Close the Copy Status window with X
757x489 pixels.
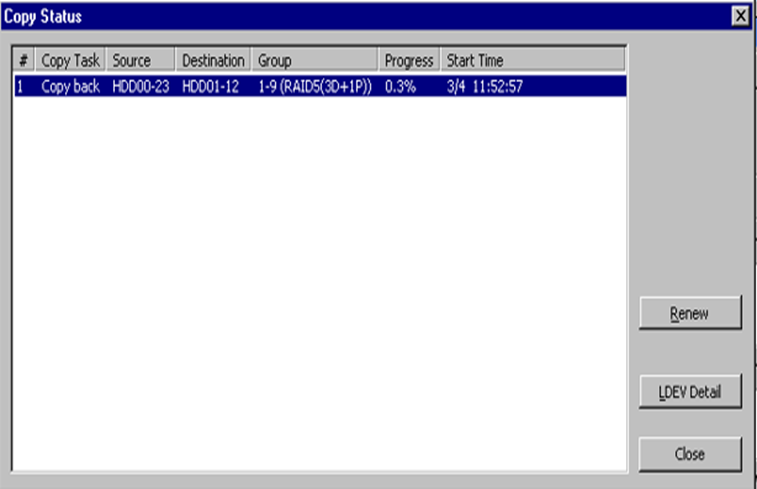[740, 16]
